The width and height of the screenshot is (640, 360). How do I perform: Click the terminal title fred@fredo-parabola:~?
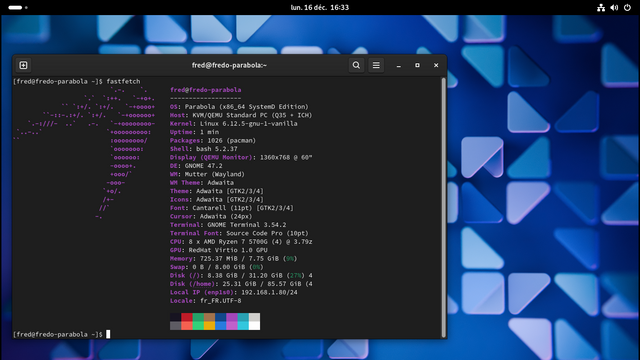point(229,65)
